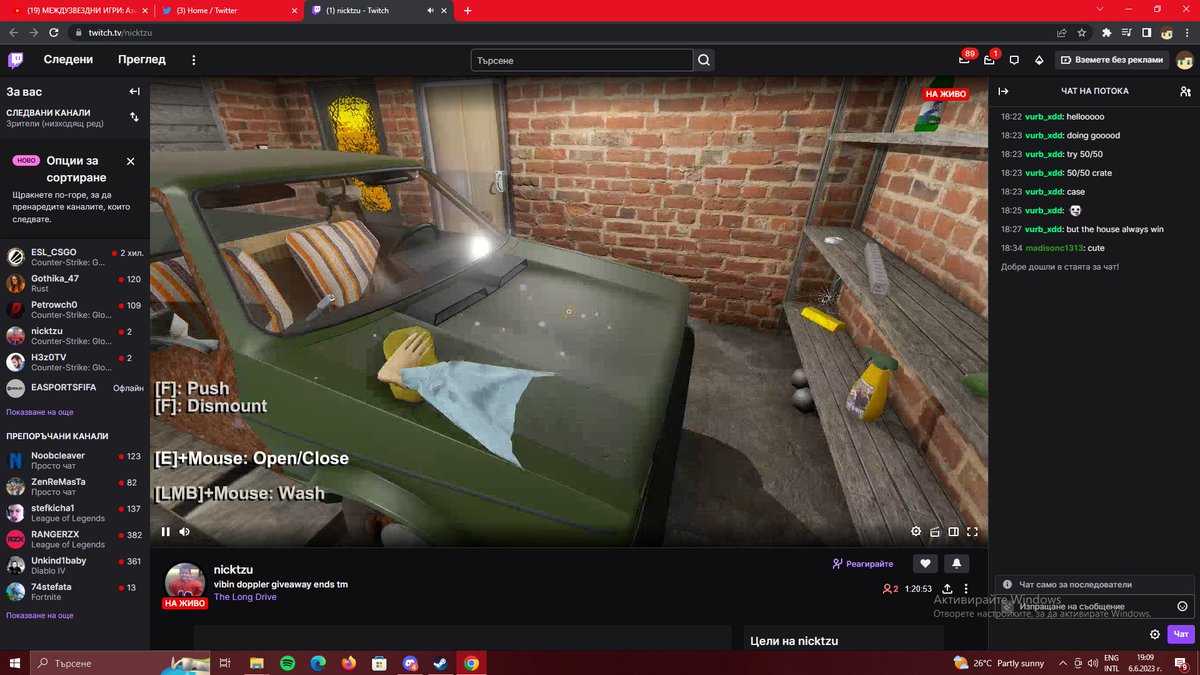This screenshot has height=675, width=1200.
Task: Open the 74stefata Fortnite channel
Action: coord(75,592)
